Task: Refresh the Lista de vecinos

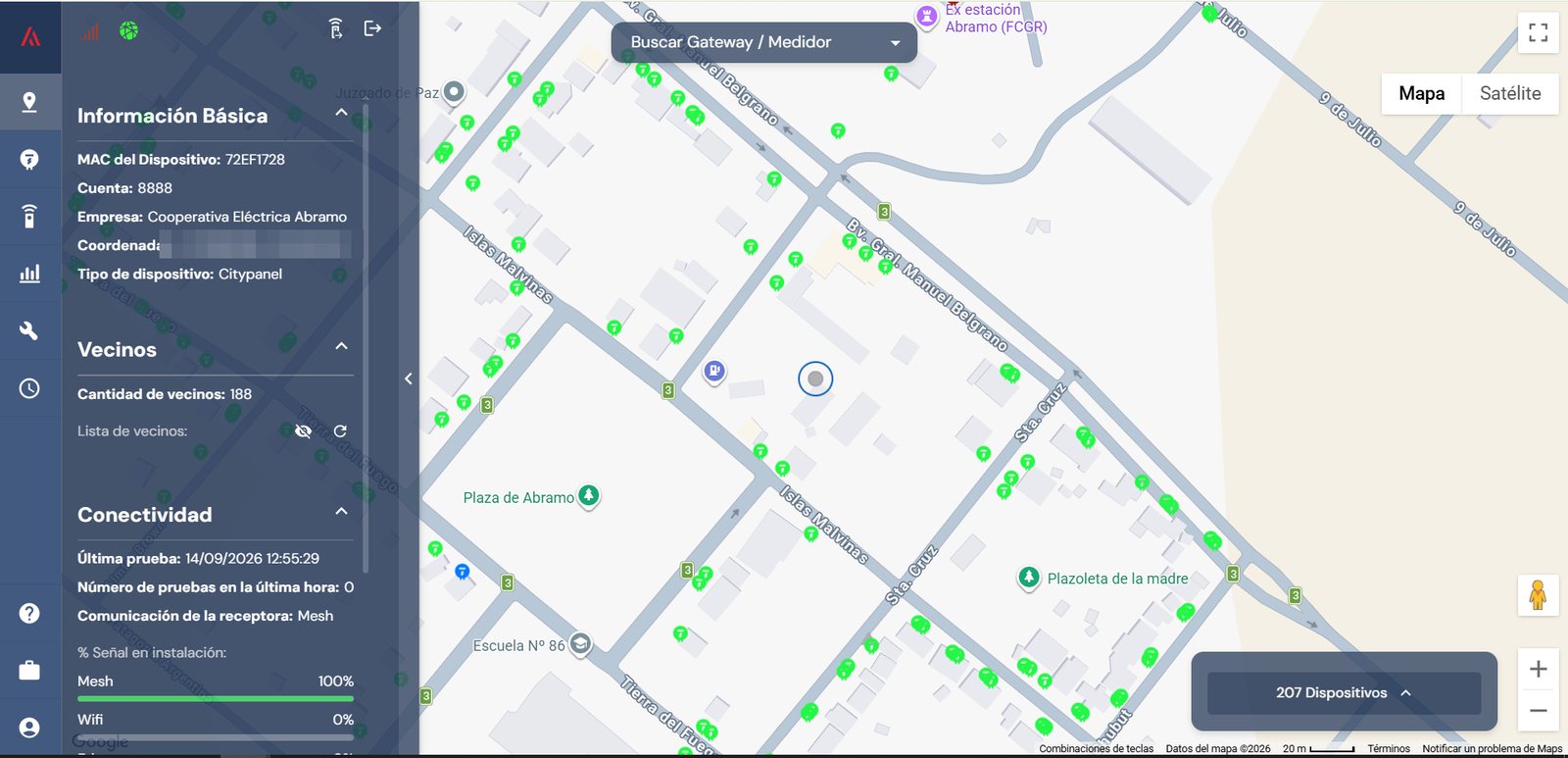Action: click(x=340, y=431)
